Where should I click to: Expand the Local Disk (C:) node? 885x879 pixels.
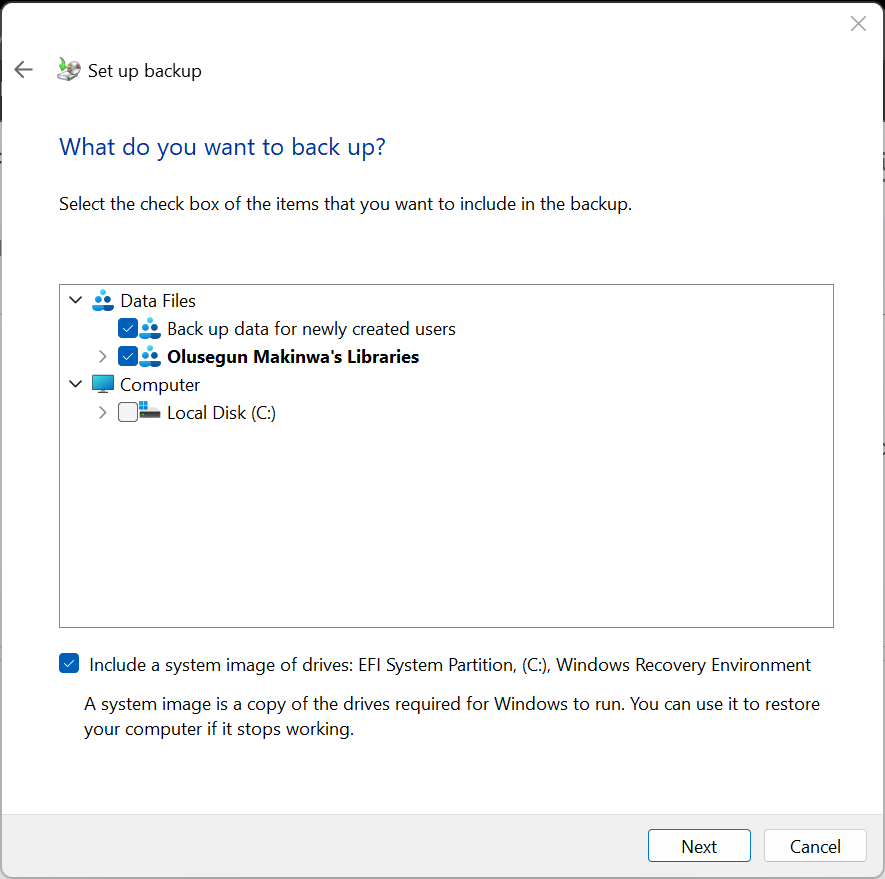pyautogui.click(x=102, y=412)
